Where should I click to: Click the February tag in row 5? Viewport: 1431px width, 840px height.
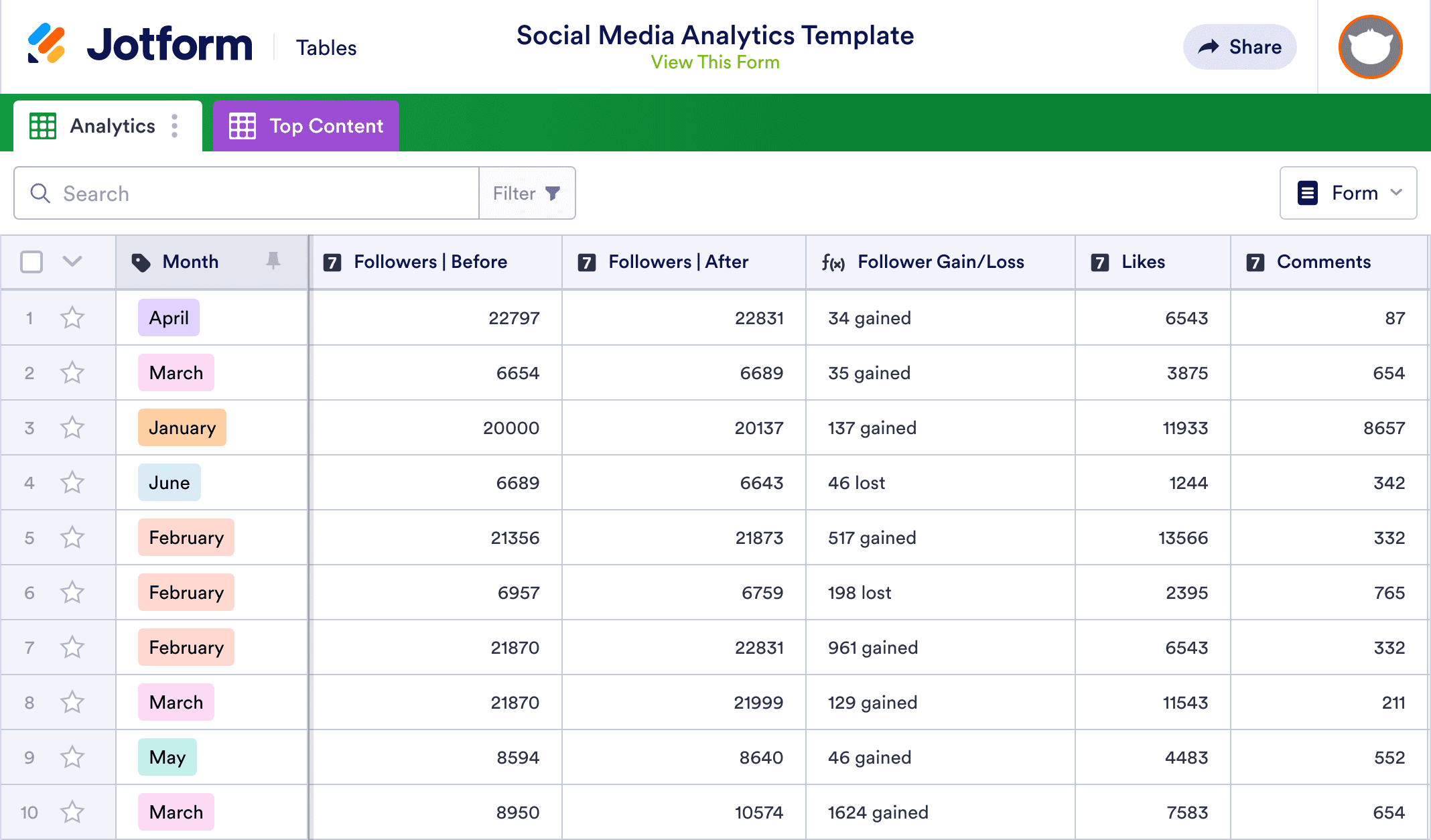click(x=186, y=537)
